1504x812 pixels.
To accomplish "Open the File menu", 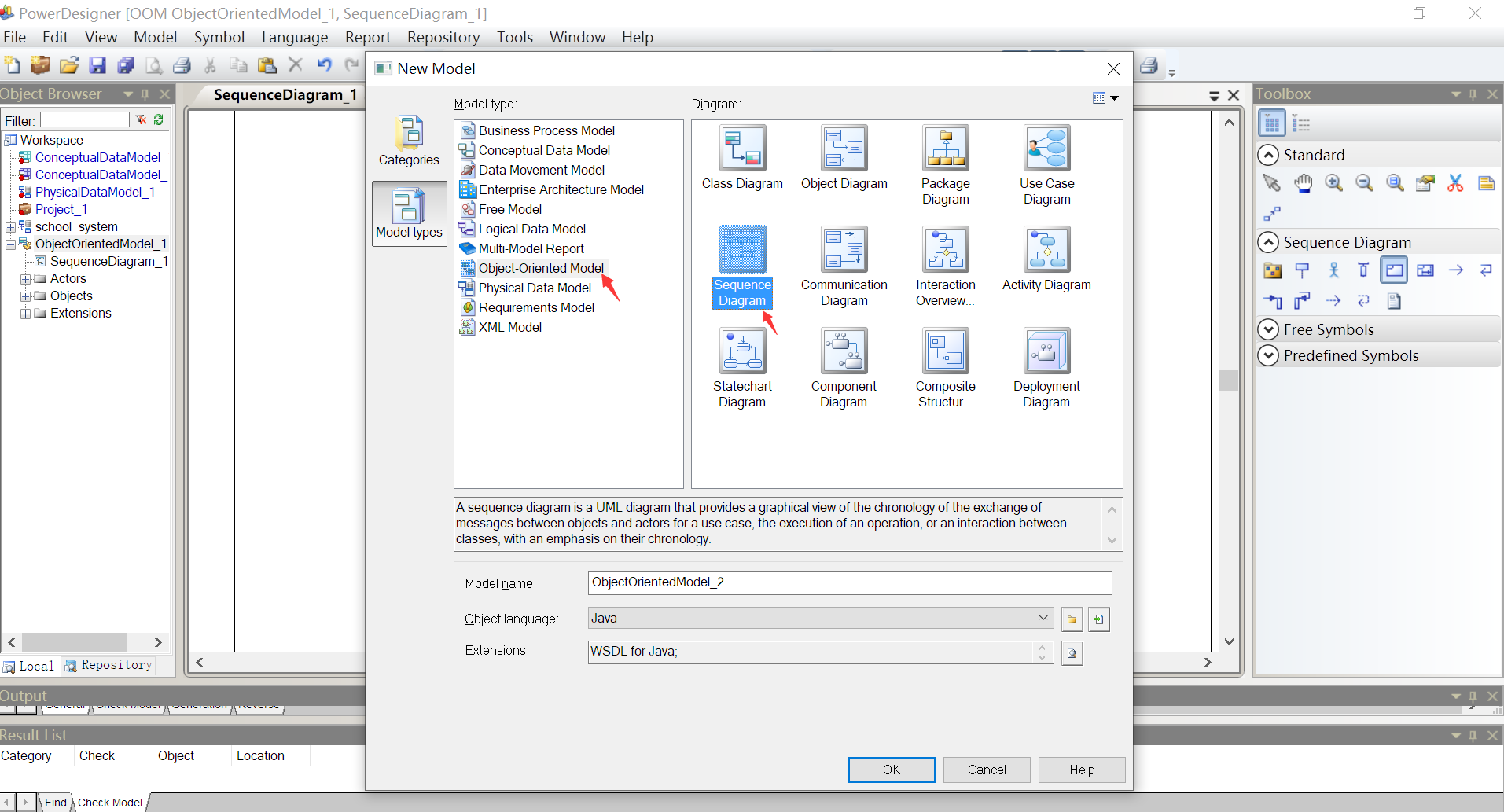I will [15, 37].
